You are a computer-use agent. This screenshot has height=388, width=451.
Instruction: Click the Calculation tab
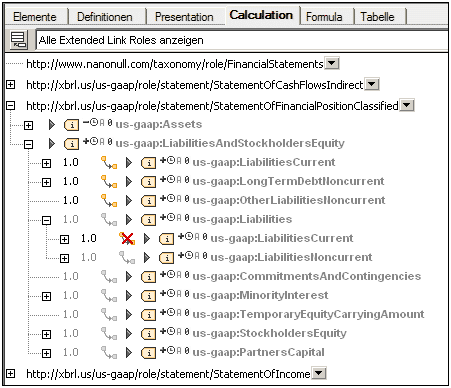(x=261, y=15)
